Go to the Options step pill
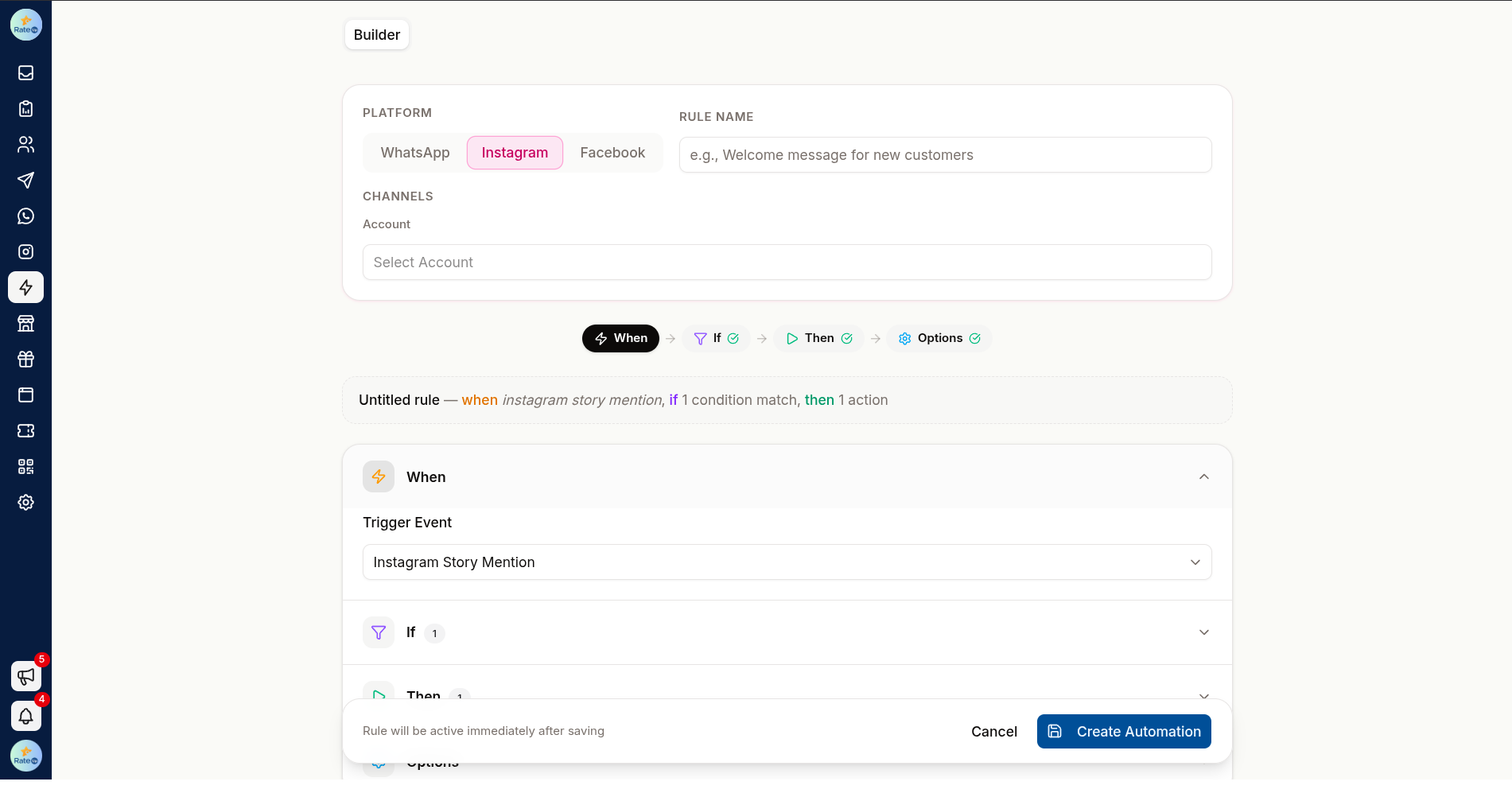 pos(939,338)
